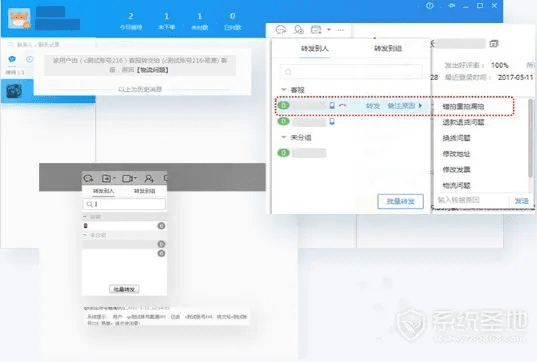Open the dropdown arrow beside the calendar icon
This screenshot has height=362, width=537.
329,30
